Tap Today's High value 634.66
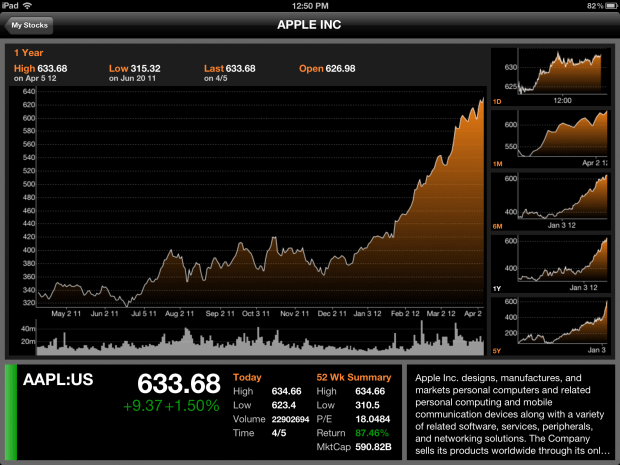This screenshot has width=620, height=465. [x=286, y=391]
